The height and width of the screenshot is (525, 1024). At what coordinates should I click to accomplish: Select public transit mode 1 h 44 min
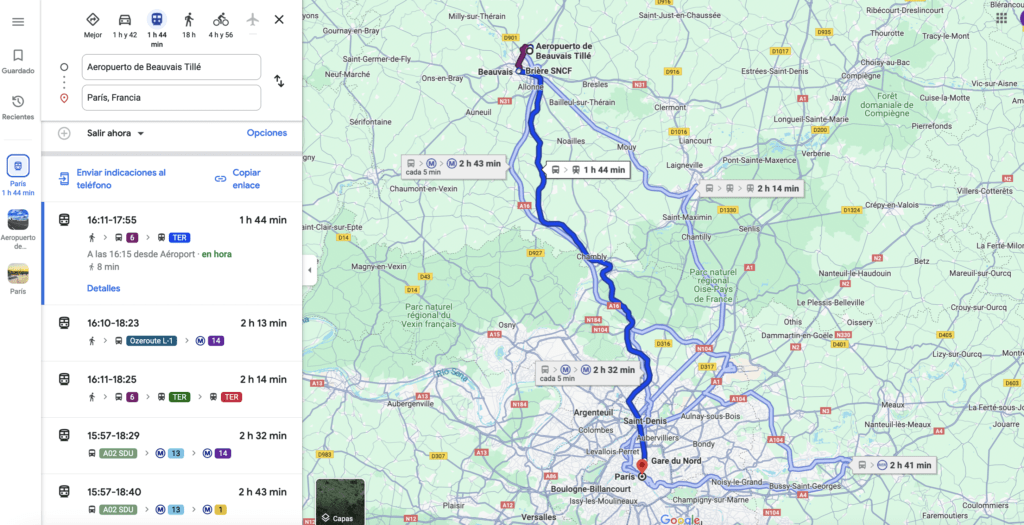coord(157,29)
